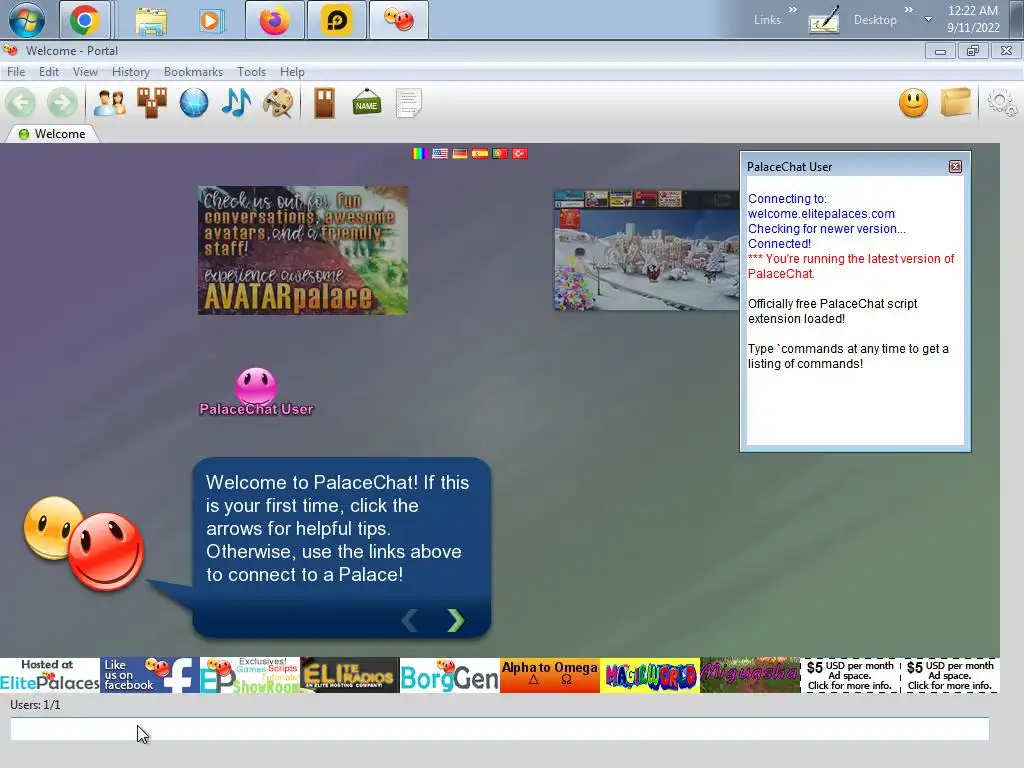This screenshot has height=768, width=1024.
Task: Open the BorgGen banner
Action: point(449,675)
